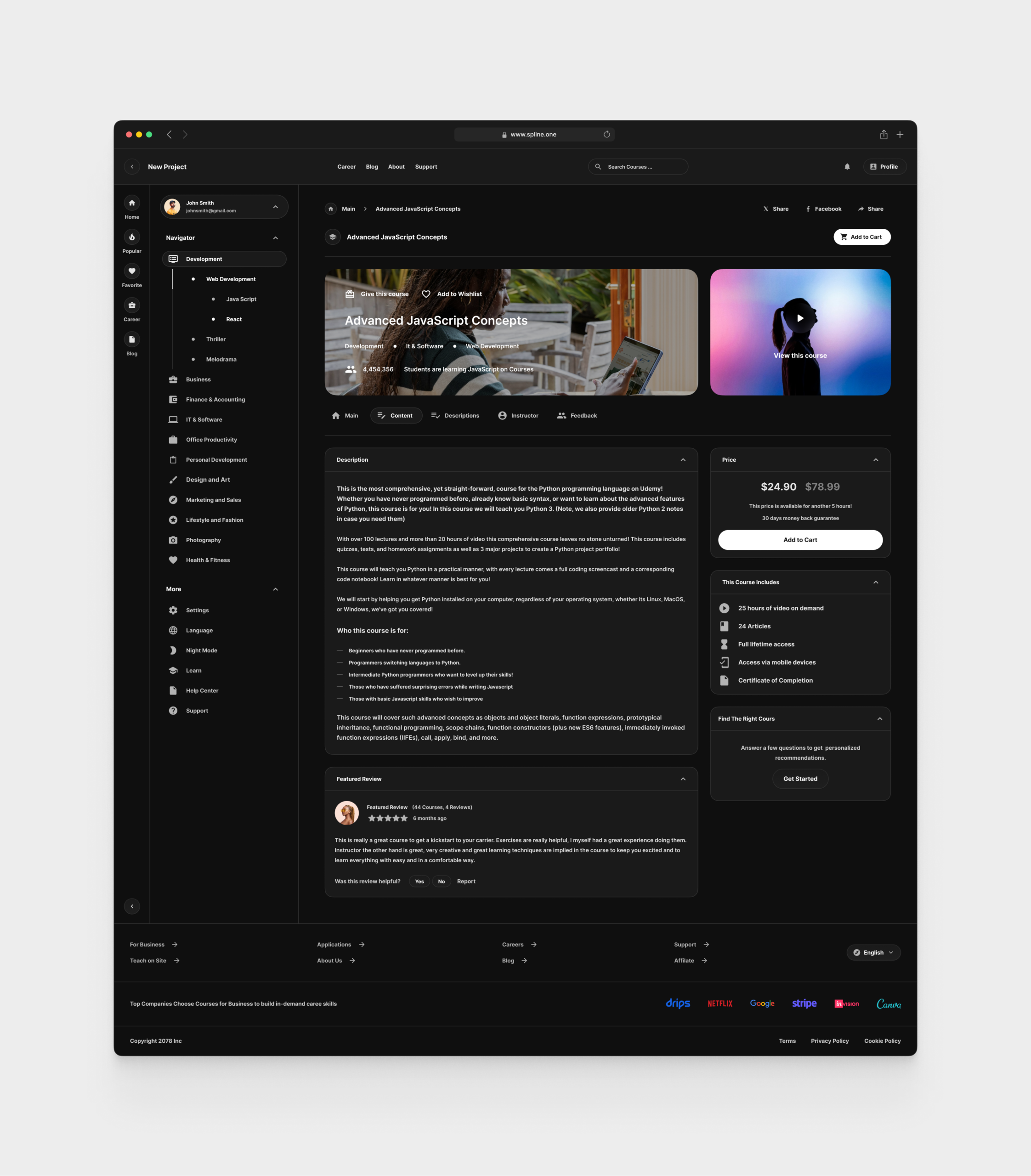Expand John Smith account dropdown
The height and width of the screenshot is (1176, 1031).
click(276, 207)
